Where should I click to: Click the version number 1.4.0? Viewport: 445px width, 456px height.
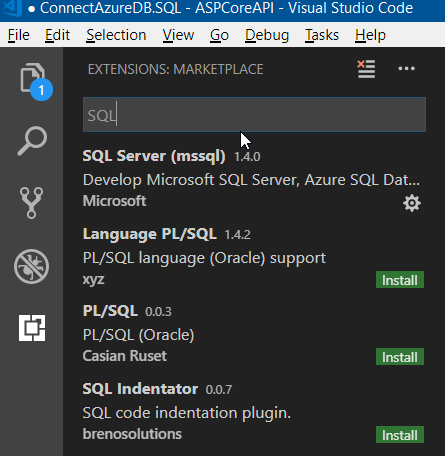[x=247, y=157]
